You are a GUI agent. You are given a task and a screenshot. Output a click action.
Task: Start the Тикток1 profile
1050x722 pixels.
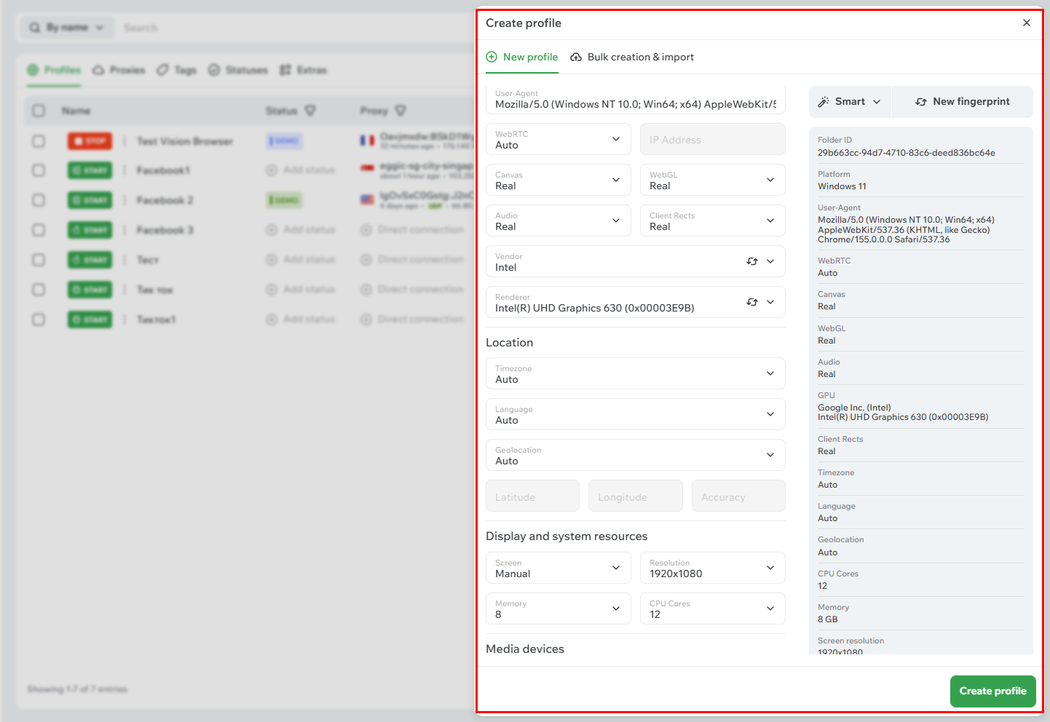click(90, 319)
